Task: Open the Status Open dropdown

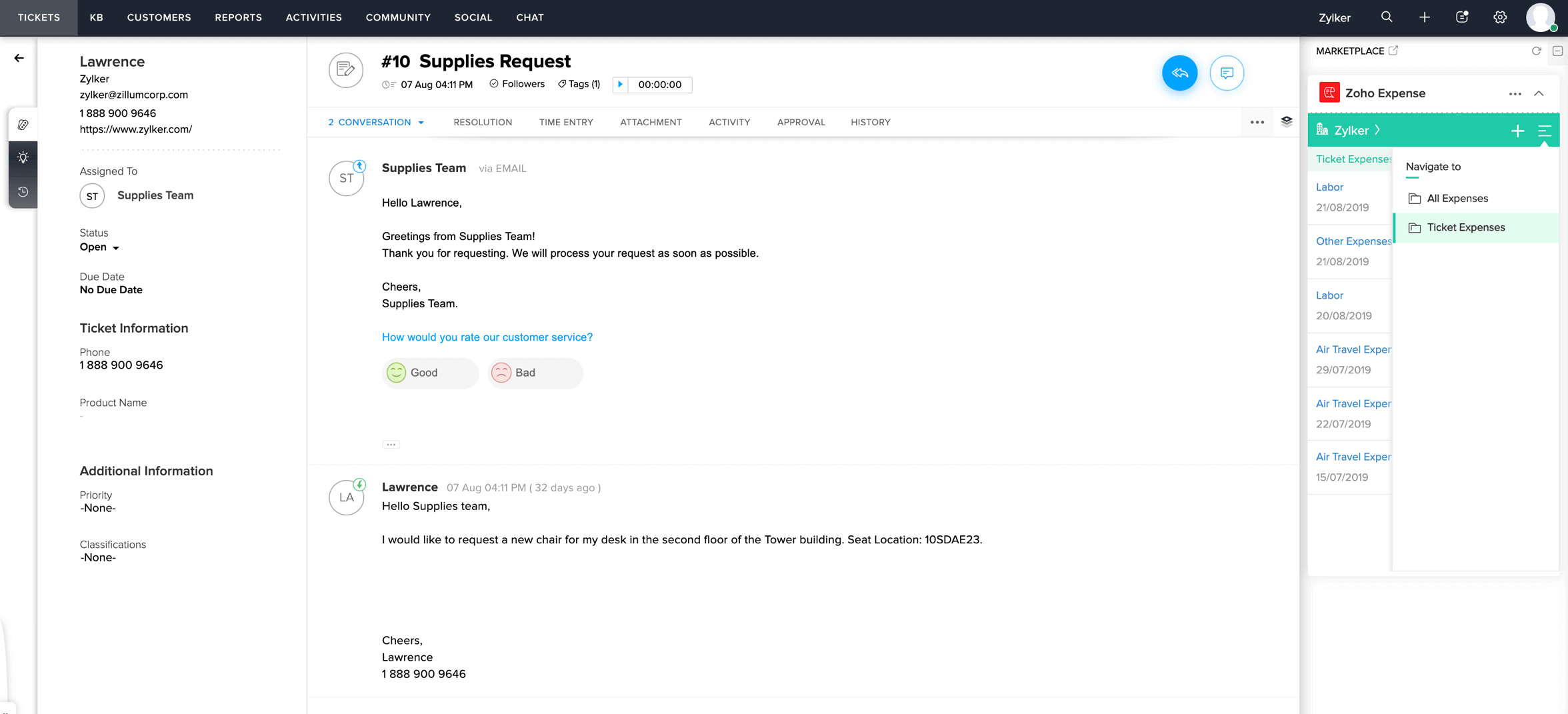Action: pos(99,247)
